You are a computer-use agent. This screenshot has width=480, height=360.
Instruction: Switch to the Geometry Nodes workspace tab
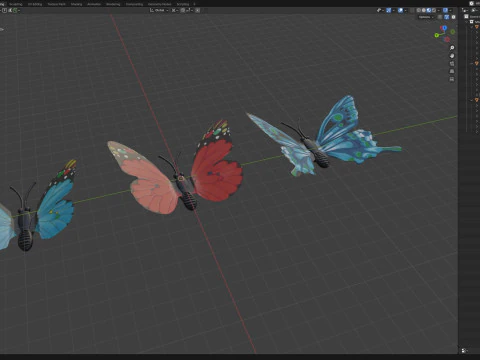point(159,4)
